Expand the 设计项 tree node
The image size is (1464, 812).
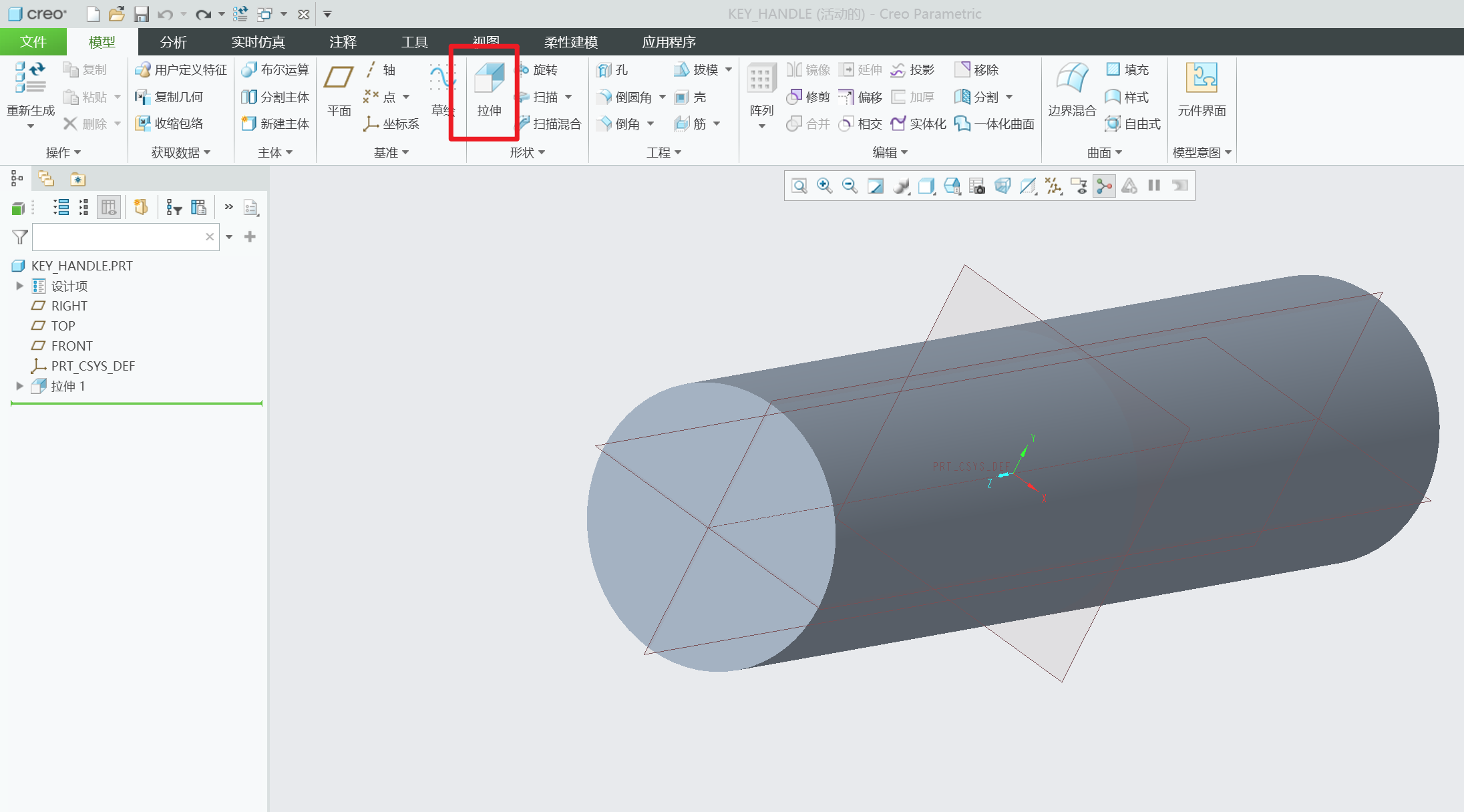click(19, 286)
